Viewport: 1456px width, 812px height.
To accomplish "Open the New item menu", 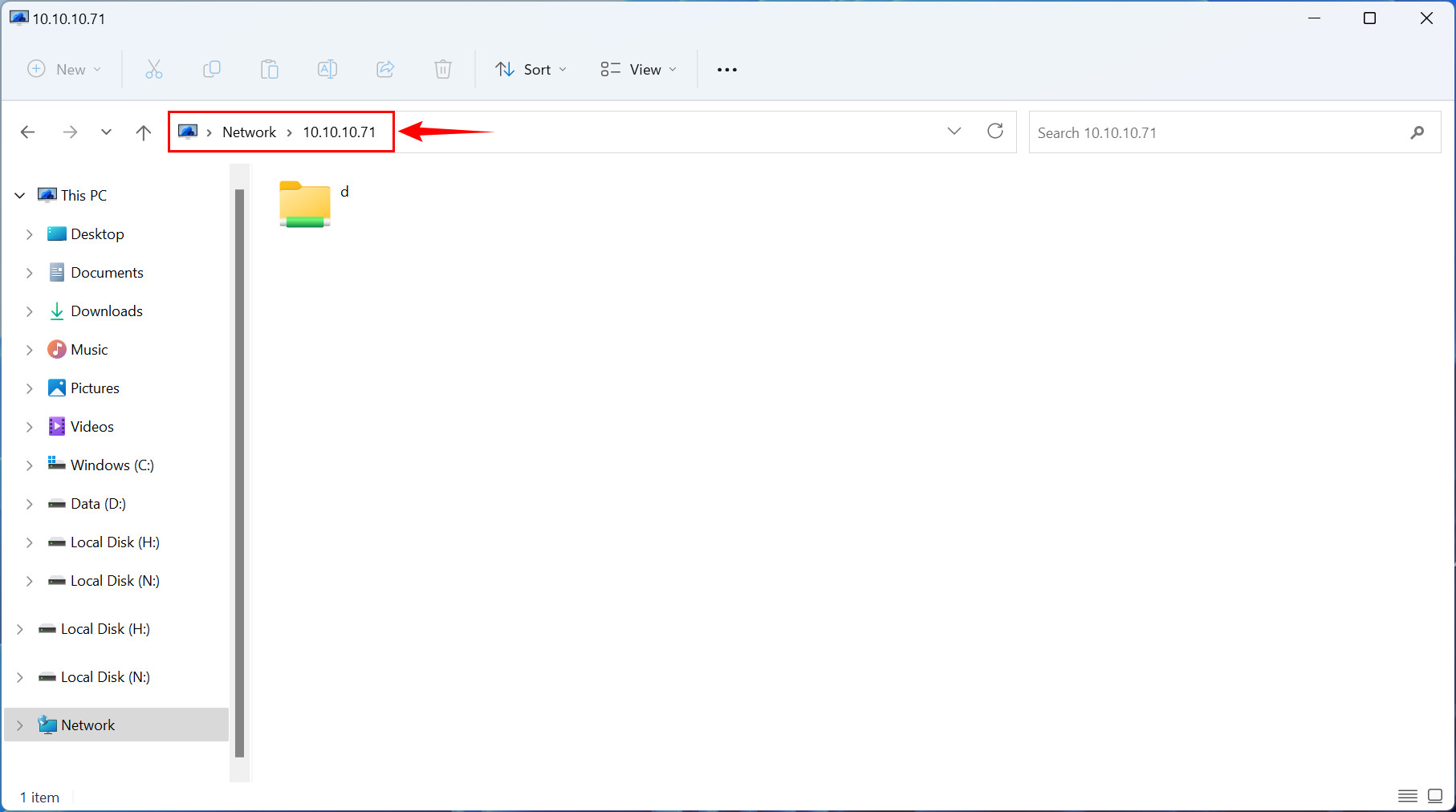I will [64, 70].
